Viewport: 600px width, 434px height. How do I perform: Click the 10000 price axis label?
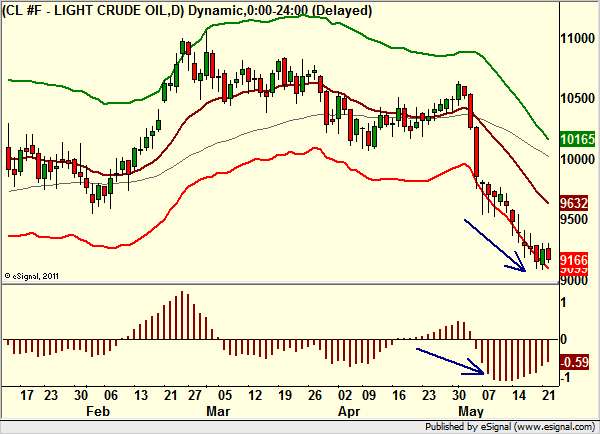click(x=577, y=159)
